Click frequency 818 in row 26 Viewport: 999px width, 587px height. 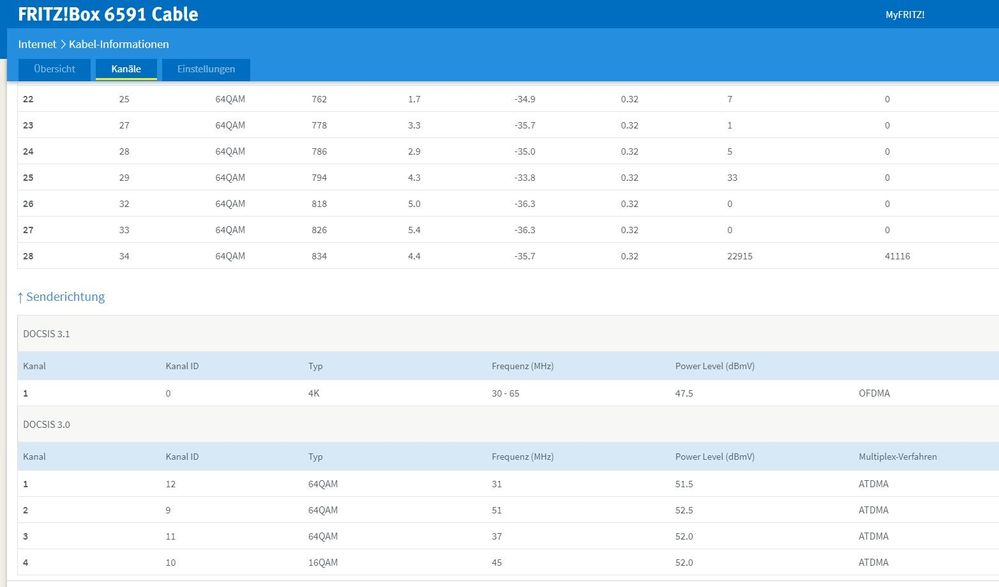(x=319, y=204)
